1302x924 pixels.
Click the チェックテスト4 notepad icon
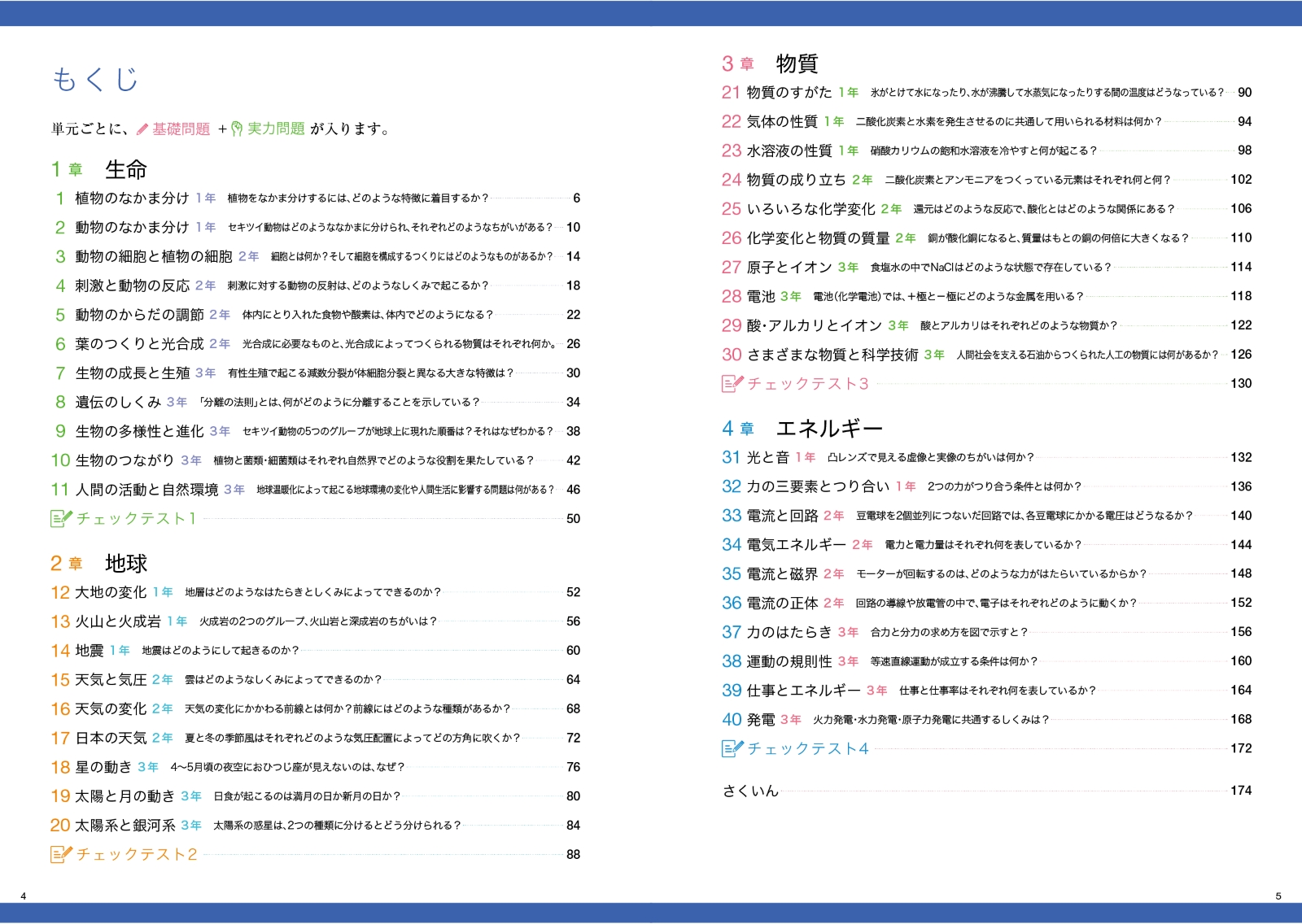[732, 748]
